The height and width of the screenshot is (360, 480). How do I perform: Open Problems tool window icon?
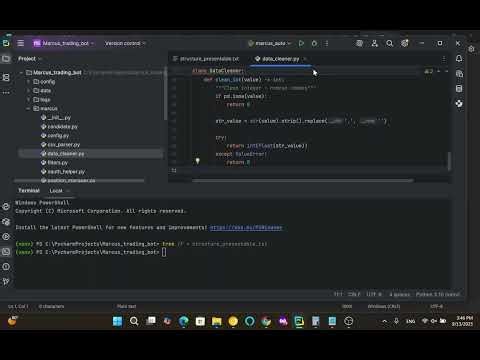click(x=6, y=267)
